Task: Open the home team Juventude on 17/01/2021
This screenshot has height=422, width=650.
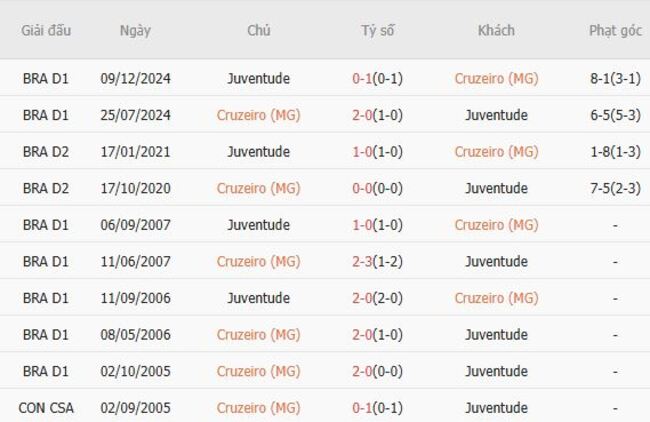Action: (x=259, y=152)
